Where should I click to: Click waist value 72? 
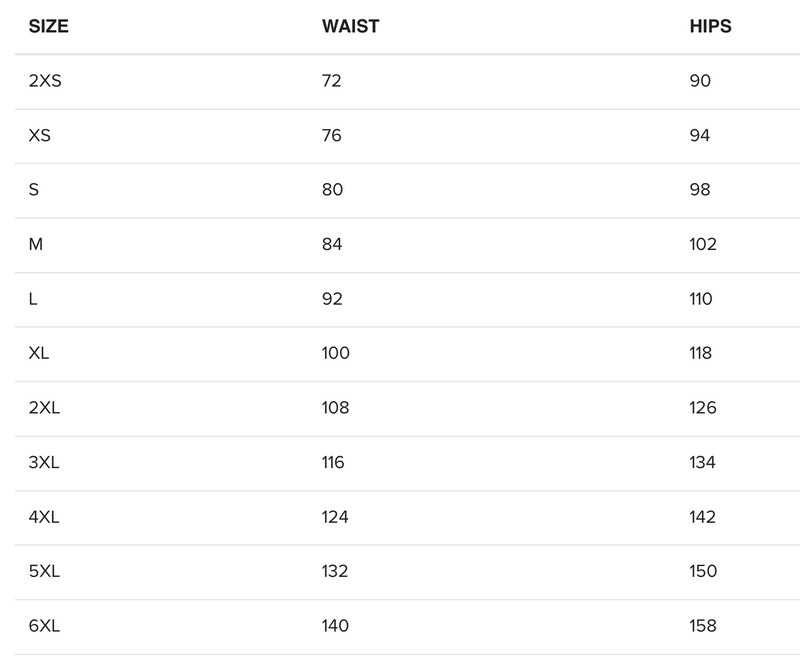331,81
